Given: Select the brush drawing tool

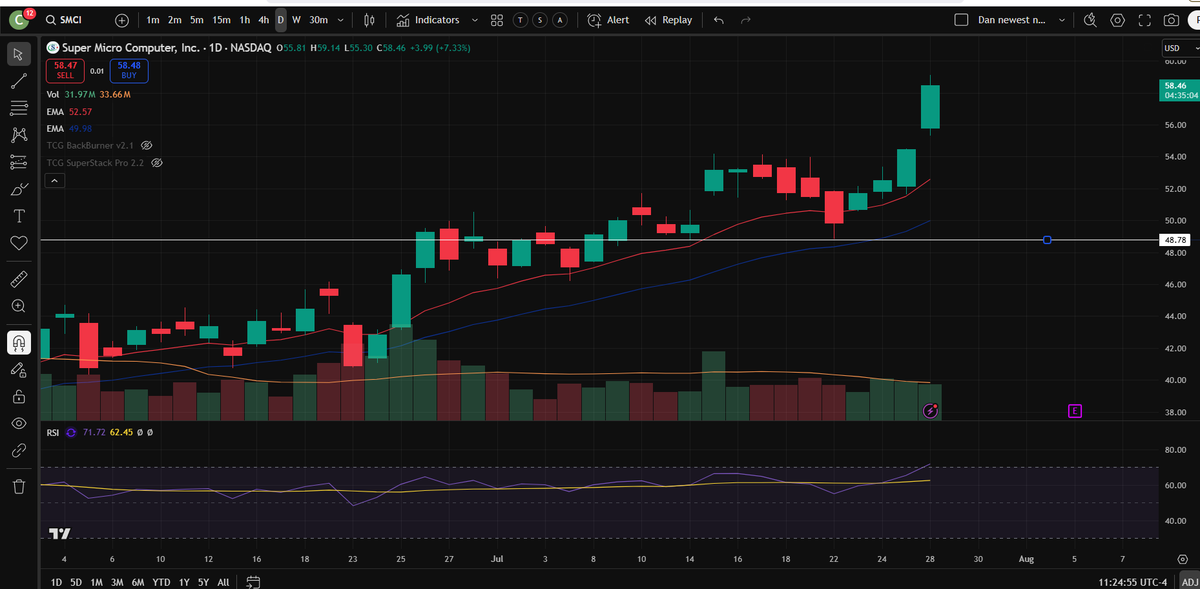Looking at the screenshot, I should coord(17,189).
